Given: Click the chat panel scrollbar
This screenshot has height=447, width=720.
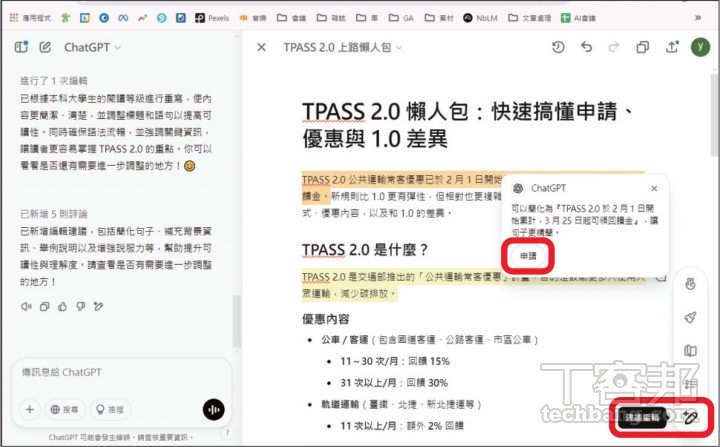Looking at the screenshot, I should pyautogui.click(x=236, y=322).
